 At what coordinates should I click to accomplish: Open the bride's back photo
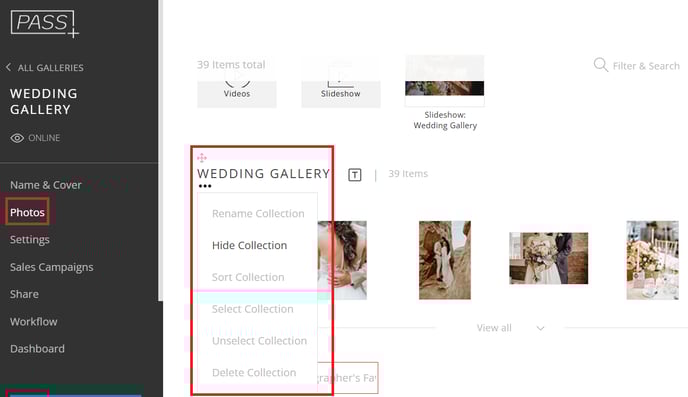pyautogui.click(x=342, y=260)
